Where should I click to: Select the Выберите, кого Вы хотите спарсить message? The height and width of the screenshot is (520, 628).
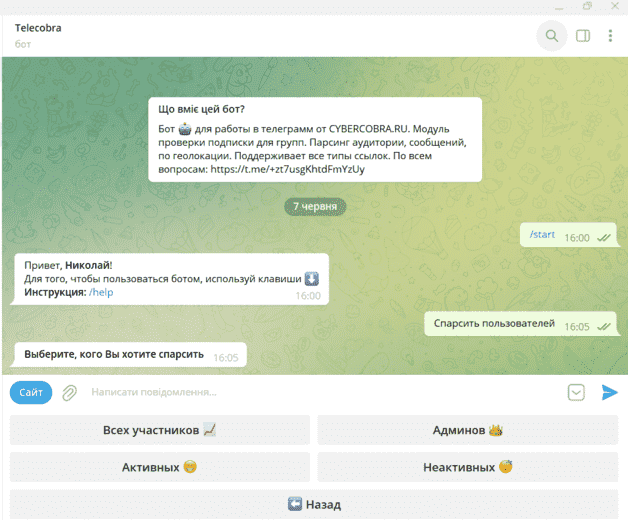click(x=131, y=355)
